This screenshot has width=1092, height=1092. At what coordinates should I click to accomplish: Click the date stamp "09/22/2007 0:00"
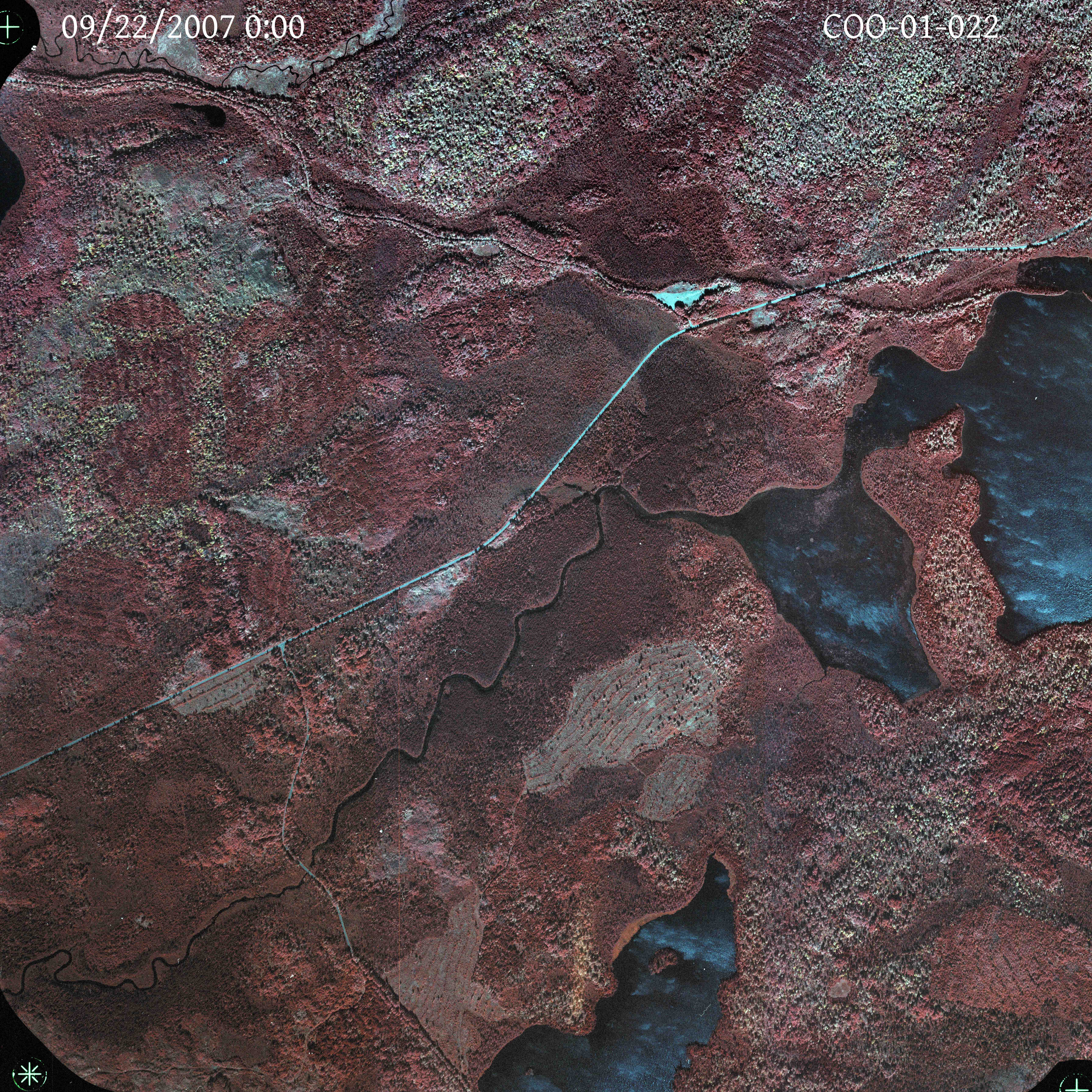[x=183, y=27]
